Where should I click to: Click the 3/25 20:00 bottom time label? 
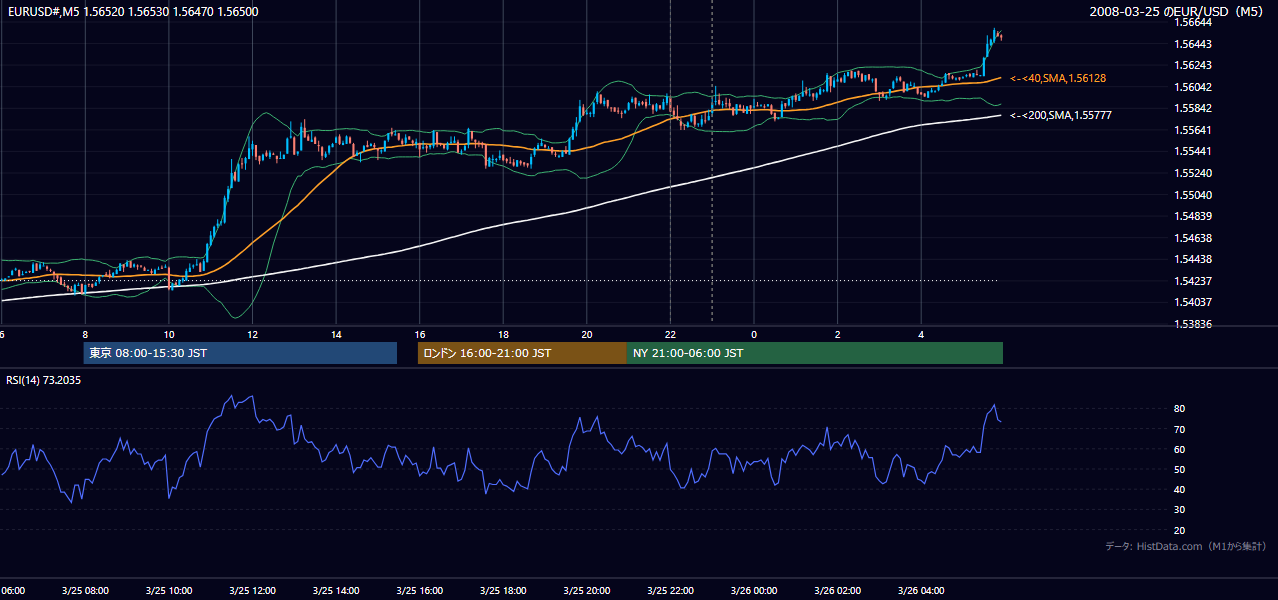(587, 590)
